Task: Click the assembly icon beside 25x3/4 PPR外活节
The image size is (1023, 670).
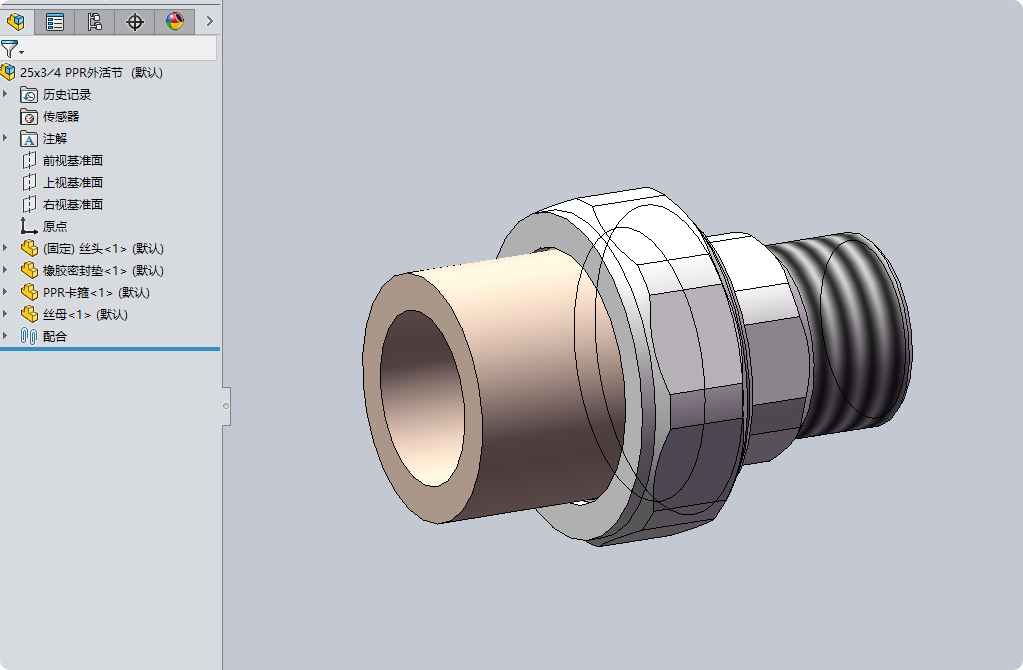Action: coord(8,72)
